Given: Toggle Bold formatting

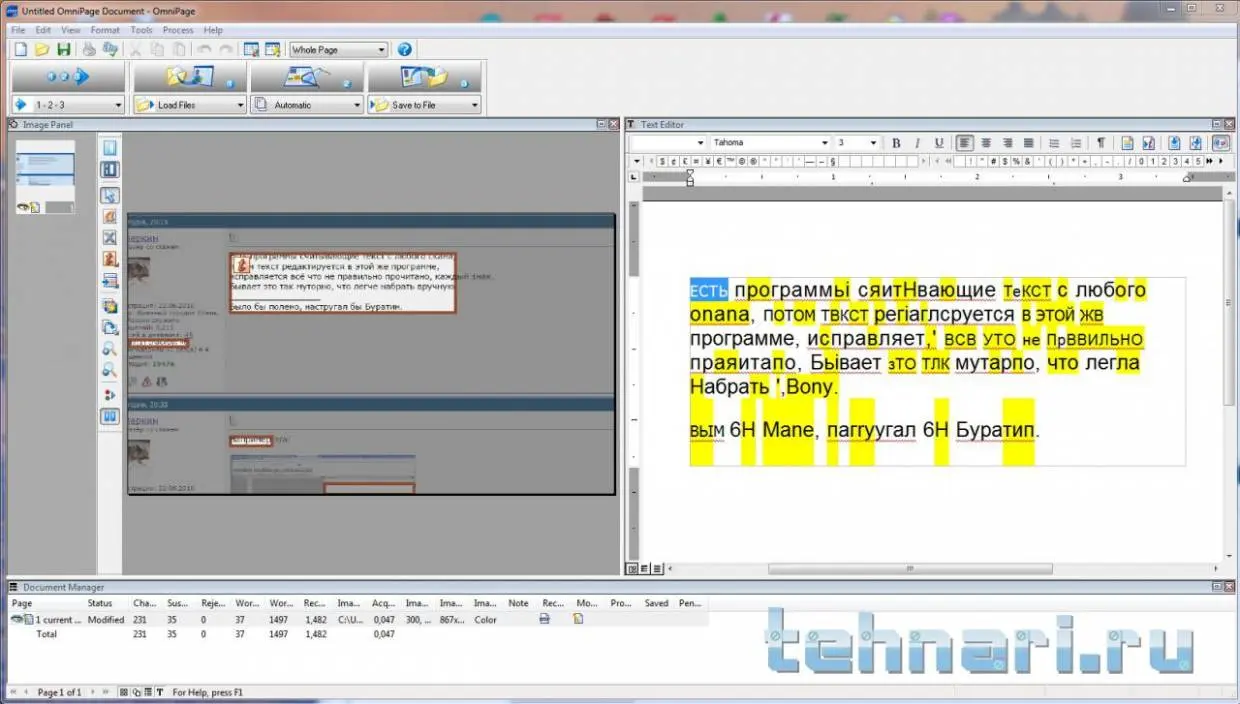Looking at the screenshot, I should coord(896,143).
